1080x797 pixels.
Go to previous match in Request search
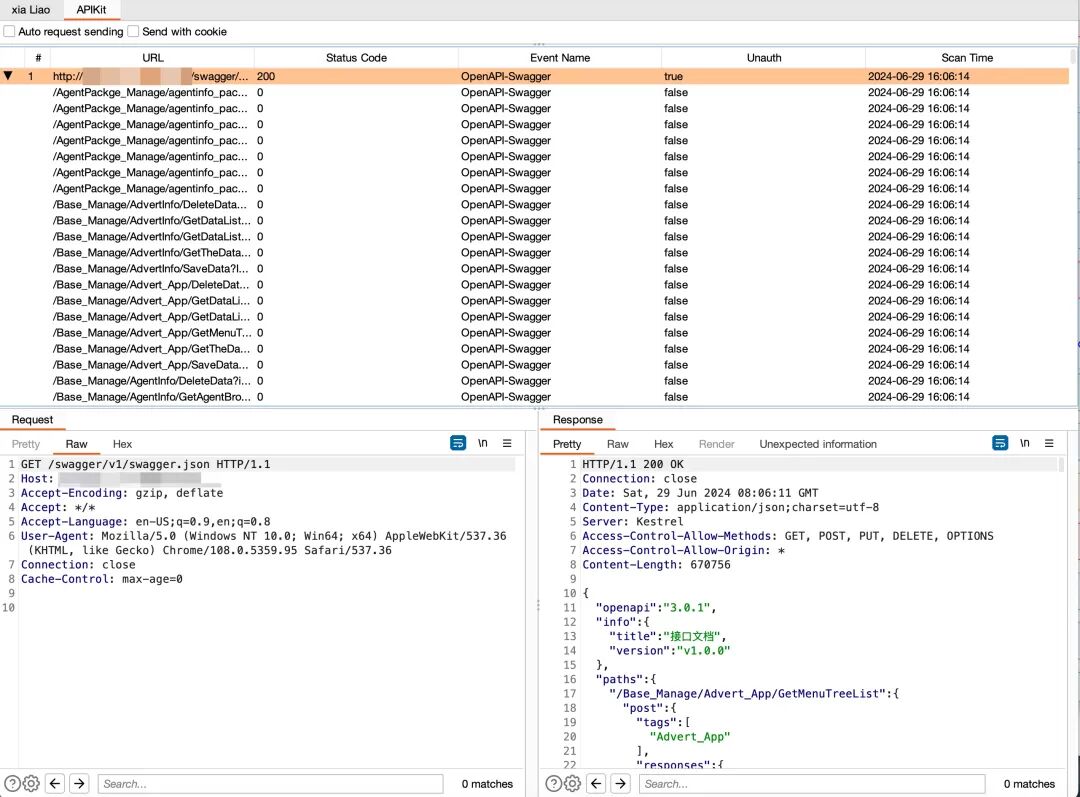[x=56, y=784]
